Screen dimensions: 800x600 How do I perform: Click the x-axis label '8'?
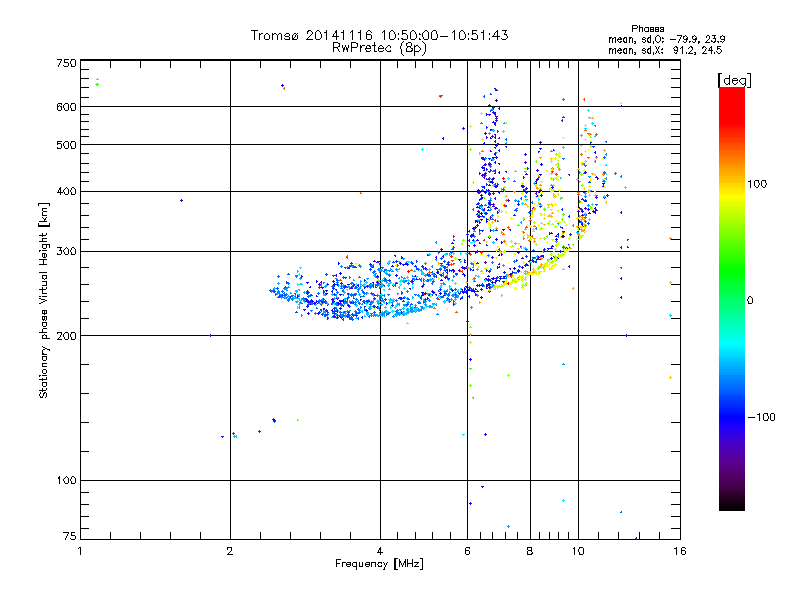[x=530, y=551]
